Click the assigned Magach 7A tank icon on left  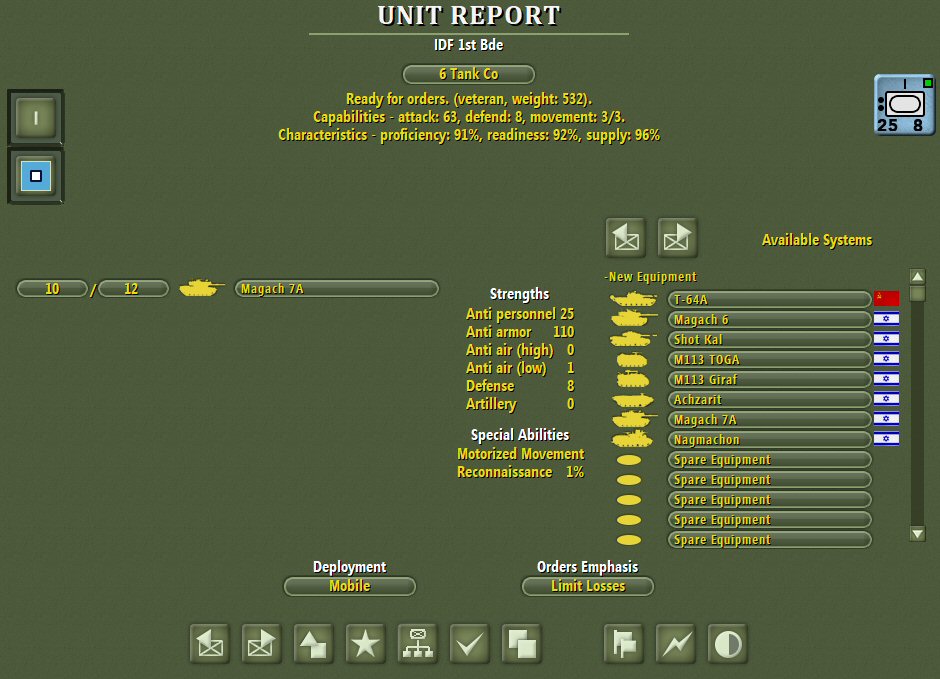click(202, 288)
